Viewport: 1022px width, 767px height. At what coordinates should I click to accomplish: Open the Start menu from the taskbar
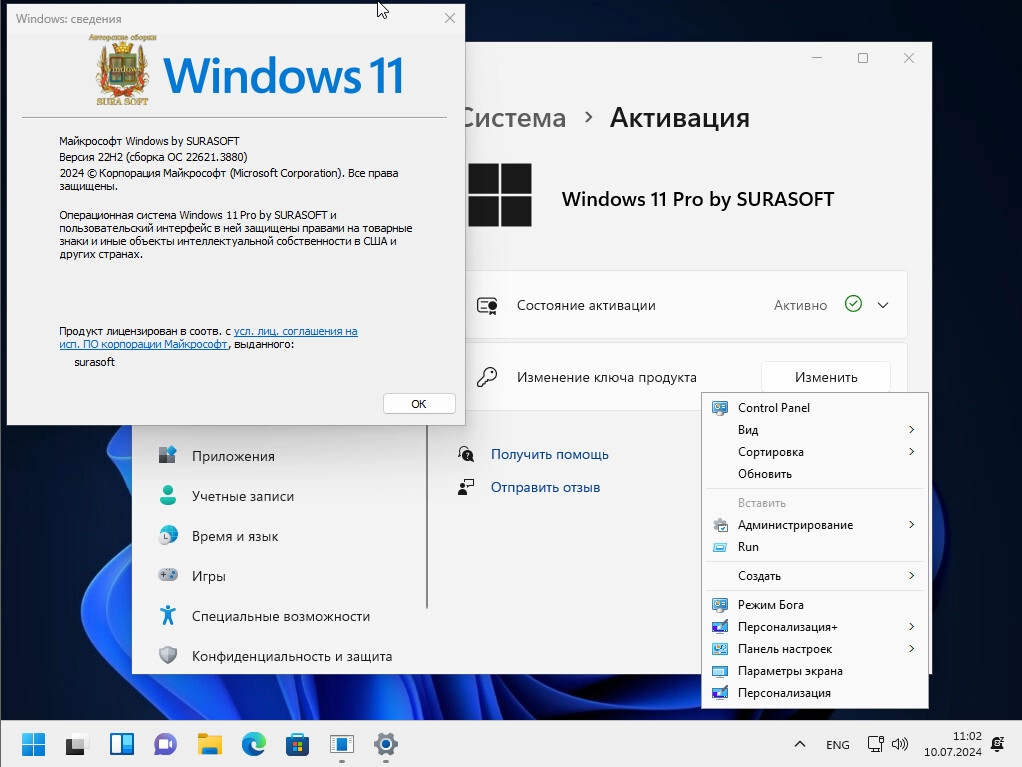pos(33,744)
